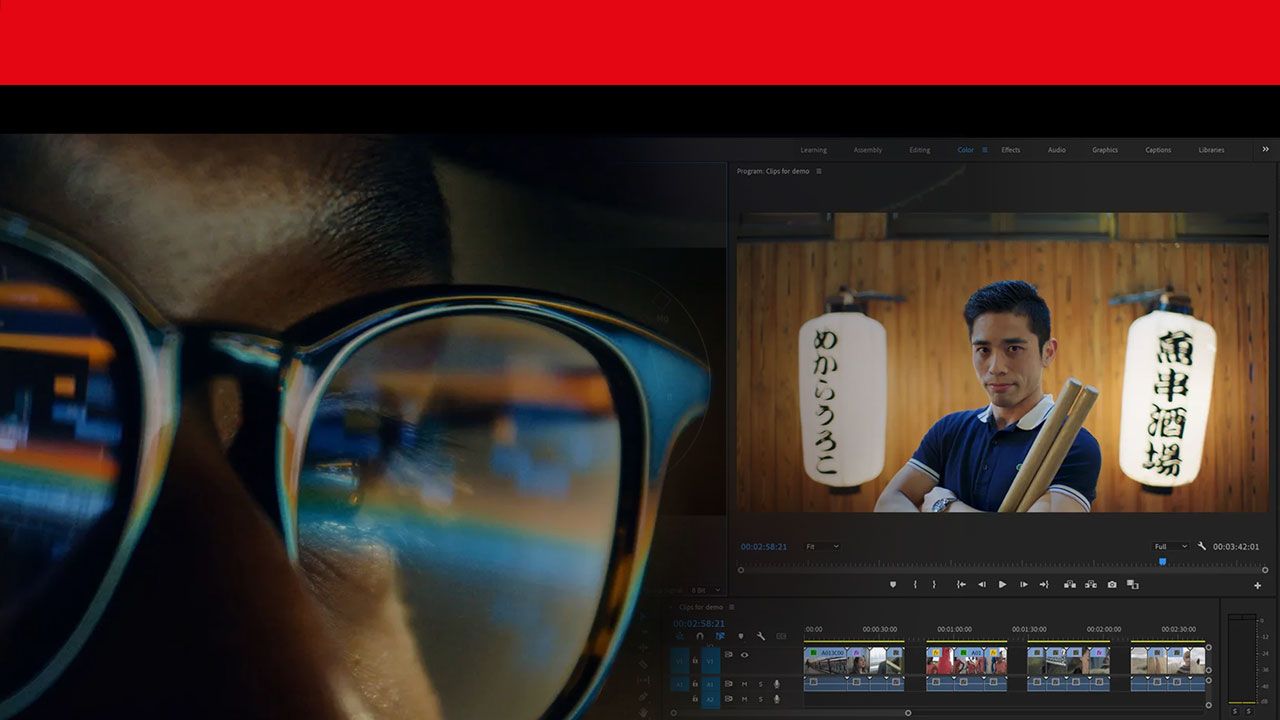
Task: Enable Linked Selection in the timeline toolbar
Action: [x=721, y=636]
